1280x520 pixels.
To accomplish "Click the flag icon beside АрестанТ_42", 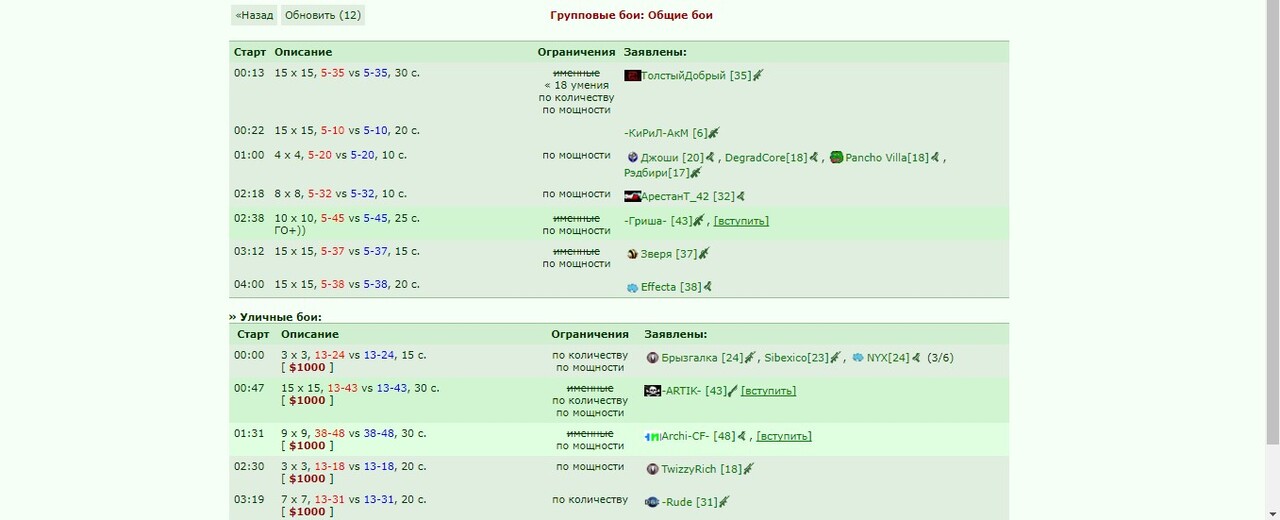I will pyautogui.click(x=632, y=196).
